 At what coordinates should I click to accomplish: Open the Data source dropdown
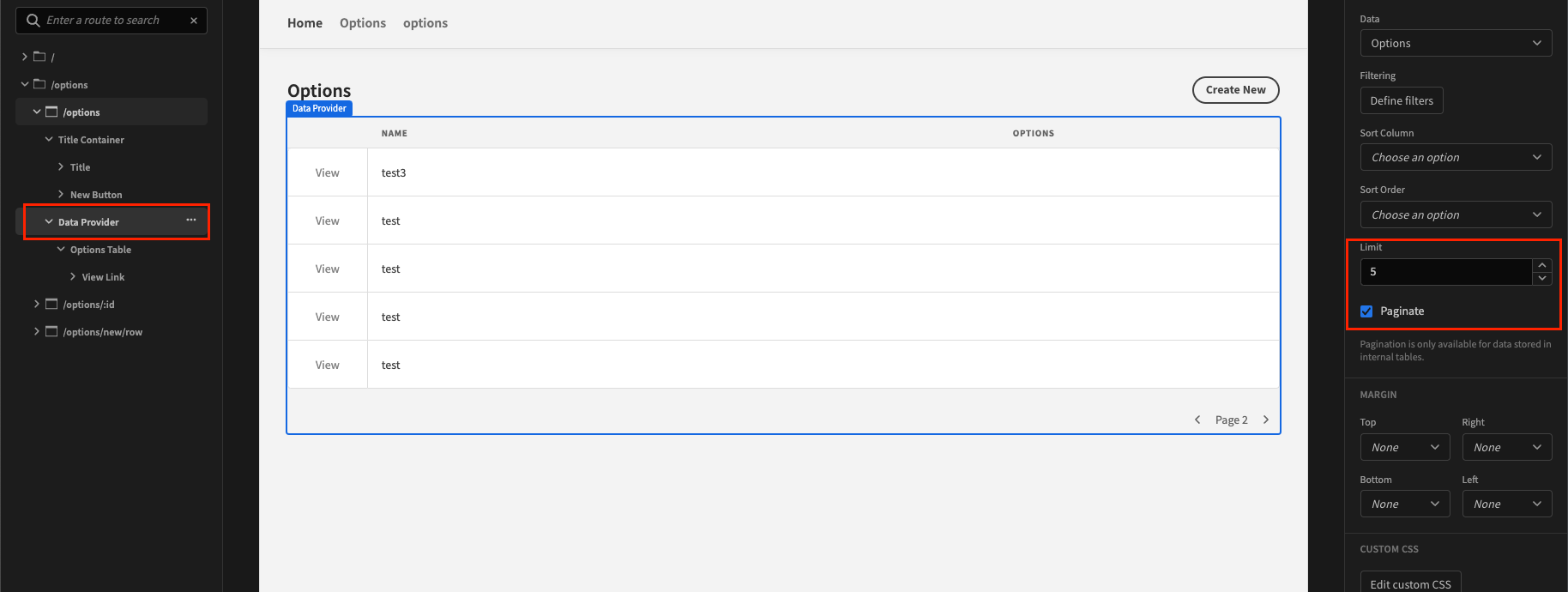(x=1456, y=44)
